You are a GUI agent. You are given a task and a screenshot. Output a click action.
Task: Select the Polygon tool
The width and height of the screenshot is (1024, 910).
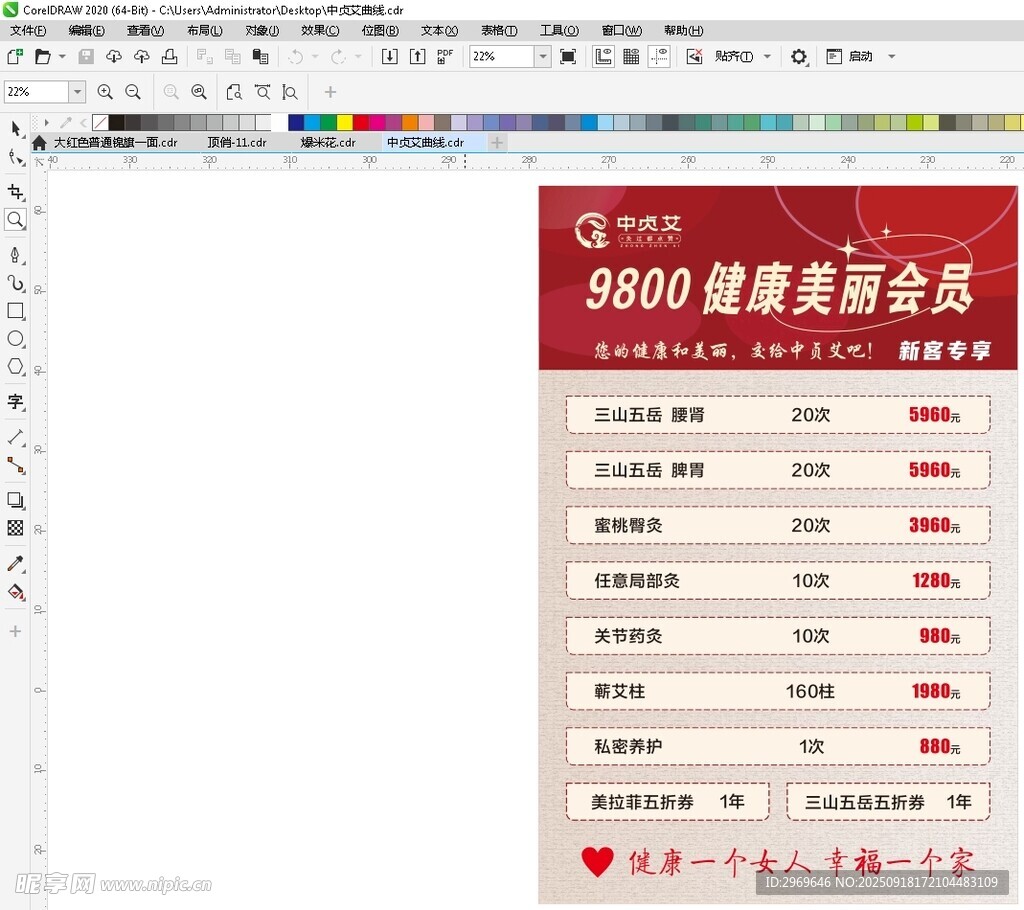(15, 367)
